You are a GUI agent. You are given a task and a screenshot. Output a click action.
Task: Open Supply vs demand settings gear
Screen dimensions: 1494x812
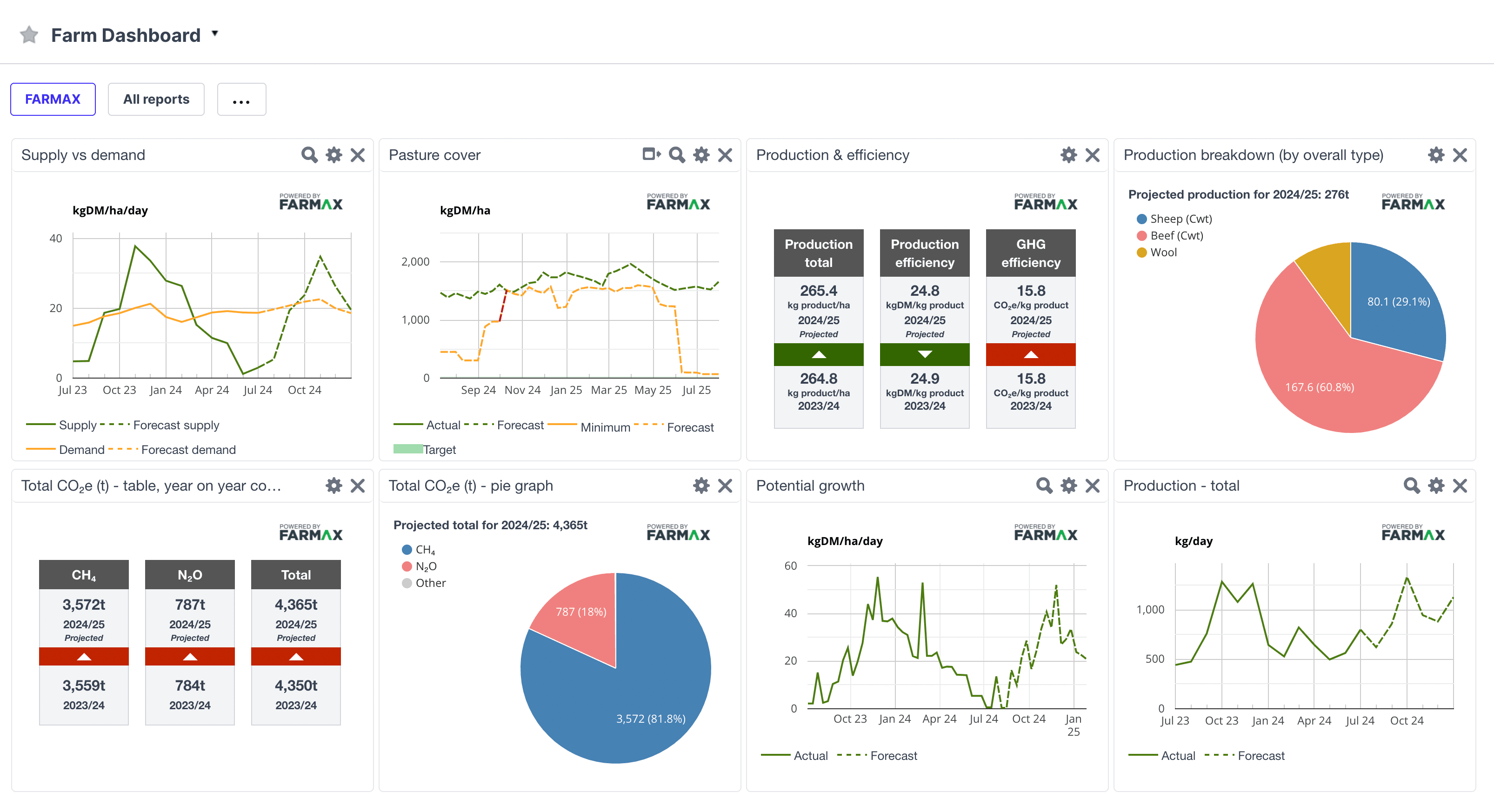(334, 155)
